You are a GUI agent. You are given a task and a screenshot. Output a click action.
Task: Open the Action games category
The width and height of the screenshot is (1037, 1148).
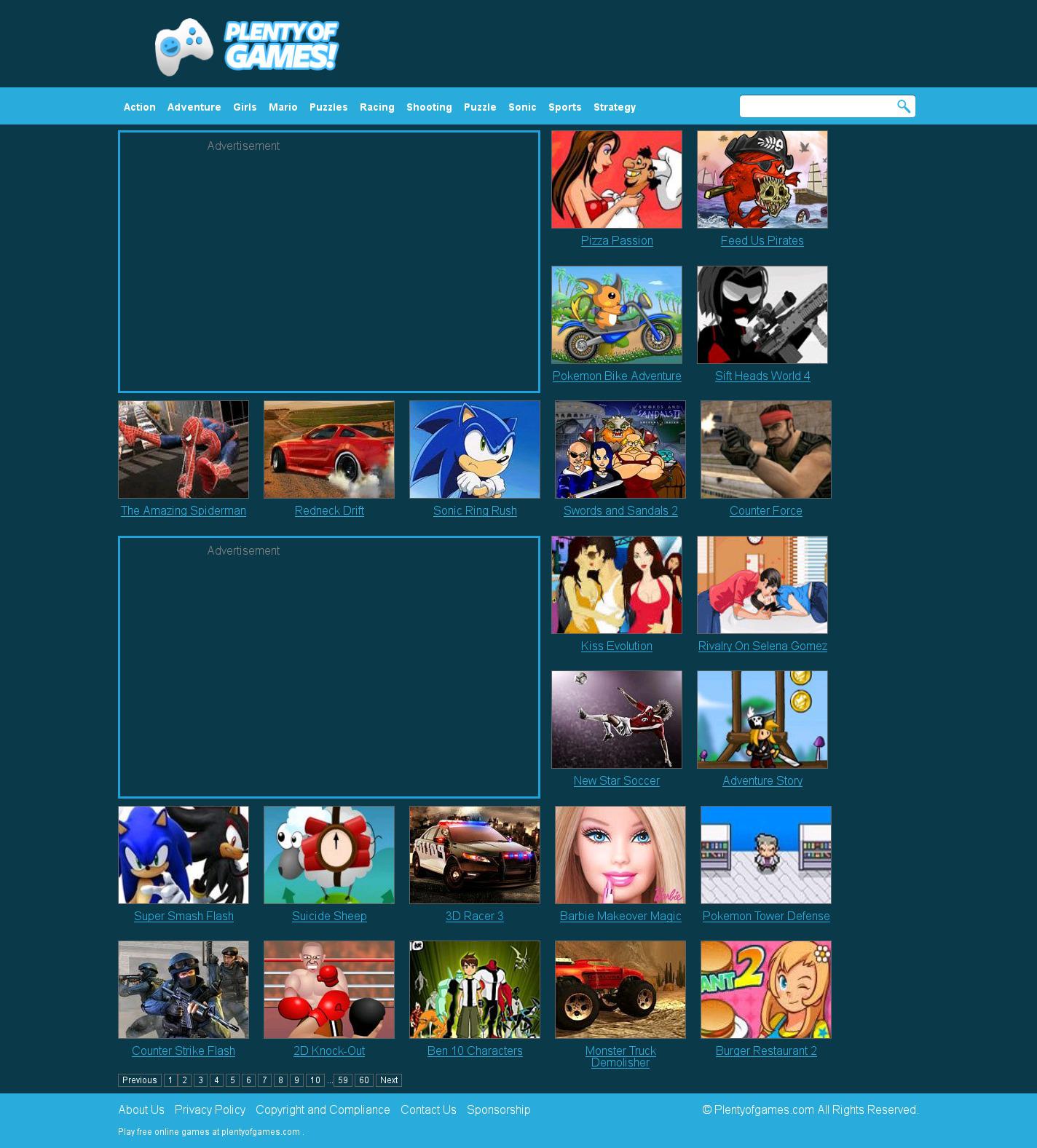coord(140,107)
